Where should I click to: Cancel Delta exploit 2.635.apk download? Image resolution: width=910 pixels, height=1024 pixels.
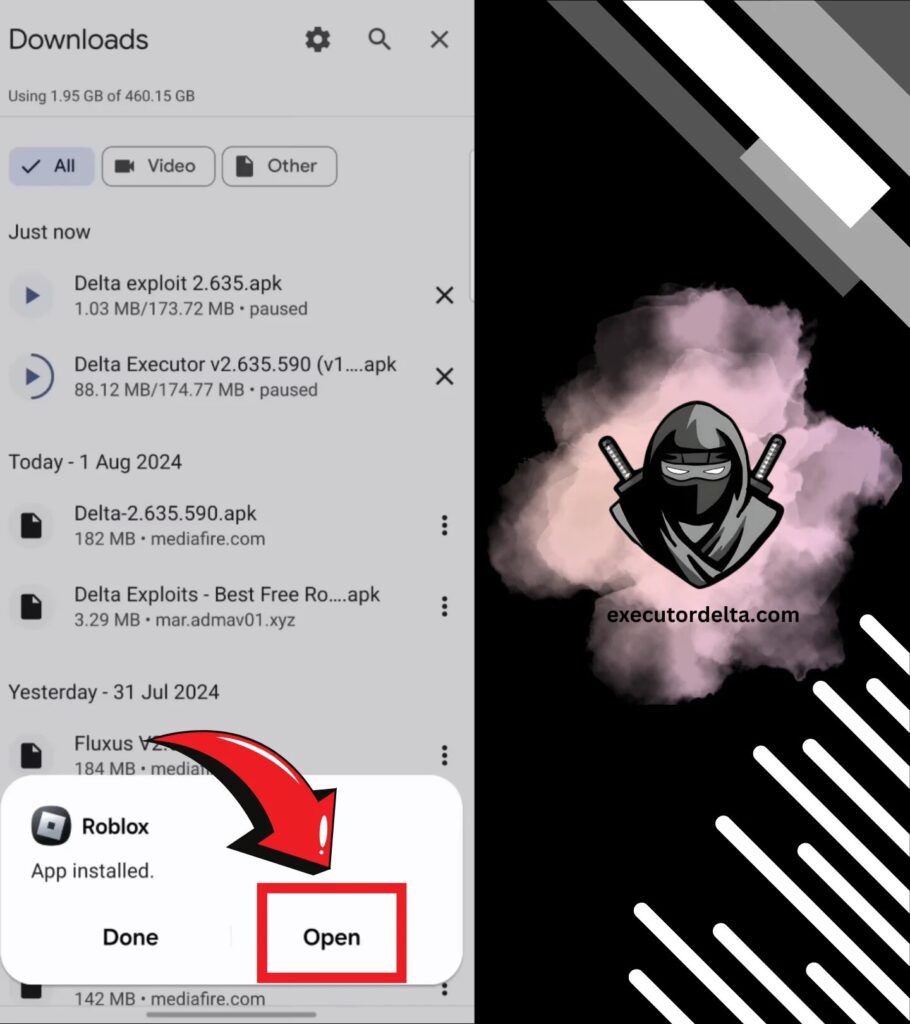click(444, 295)
